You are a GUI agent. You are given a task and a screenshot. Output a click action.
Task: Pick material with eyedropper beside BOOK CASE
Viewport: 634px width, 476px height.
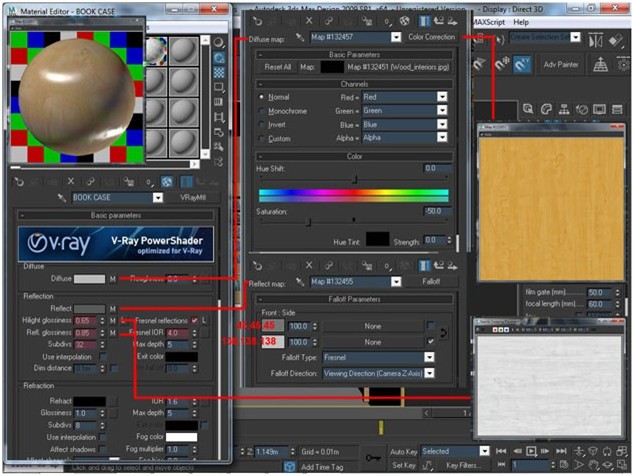[x=61, y=198]
